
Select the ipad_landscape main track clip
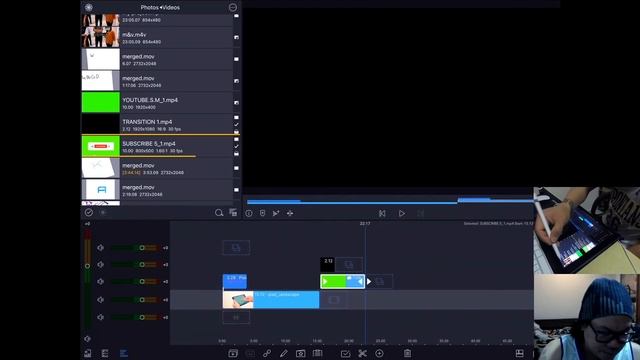pyautogui.click(x=271, y=300)
